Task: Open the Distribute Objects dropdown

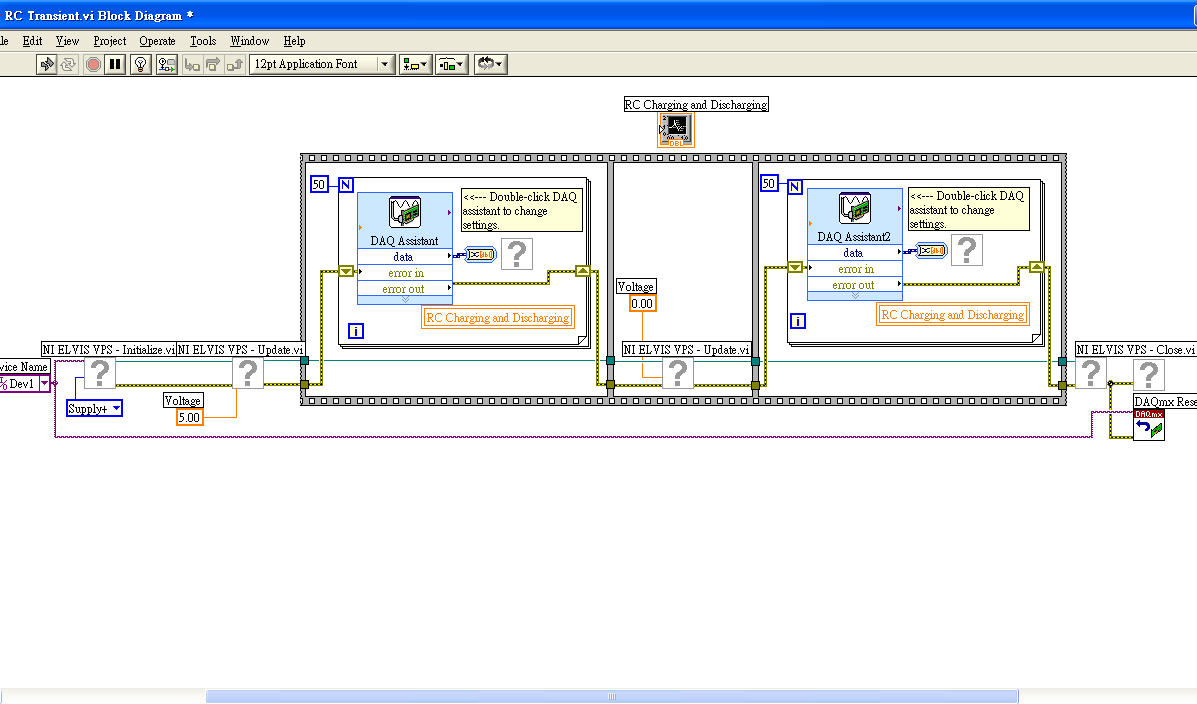Action: point(451,64)
